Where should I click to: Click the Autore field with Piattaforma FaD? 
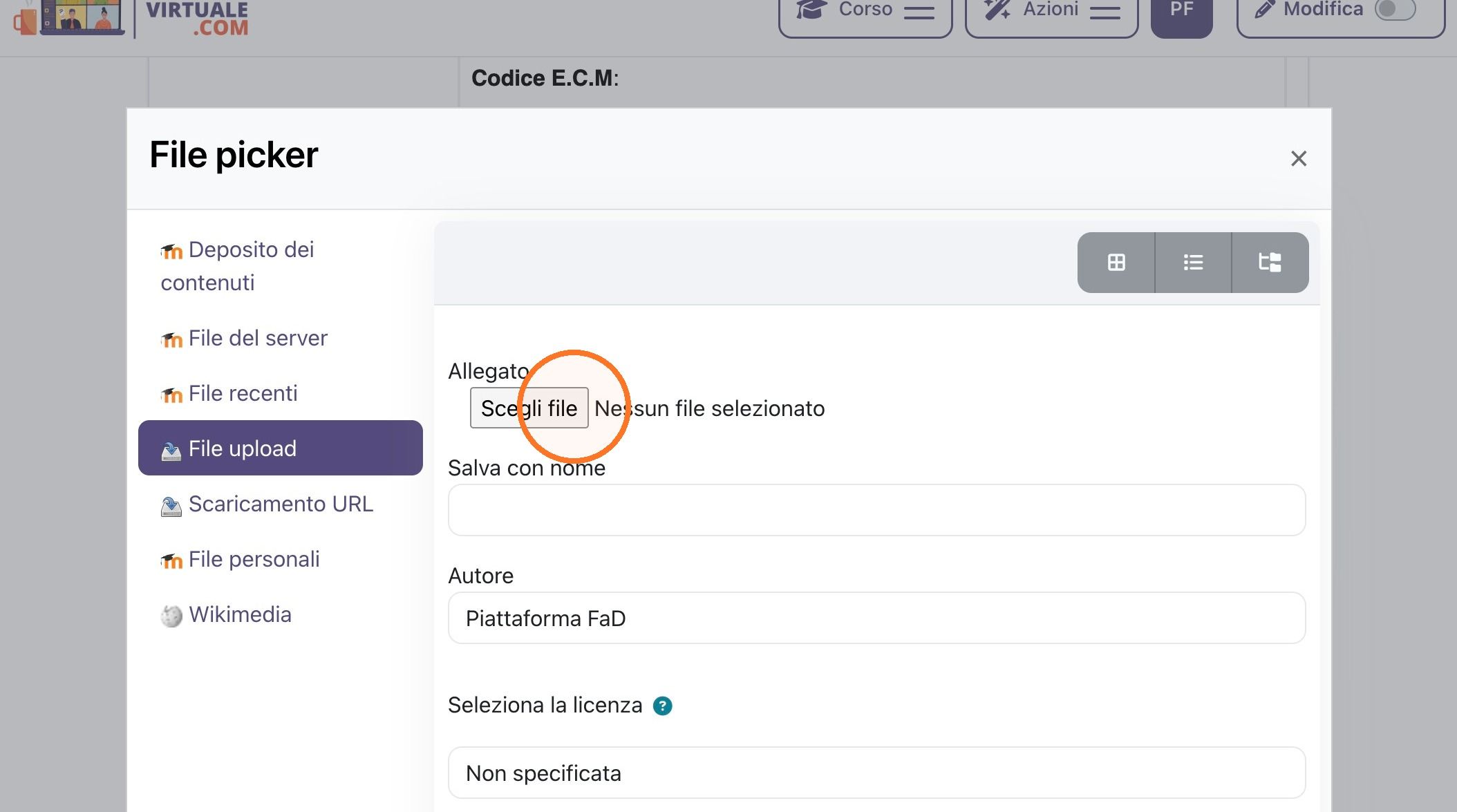876,618
